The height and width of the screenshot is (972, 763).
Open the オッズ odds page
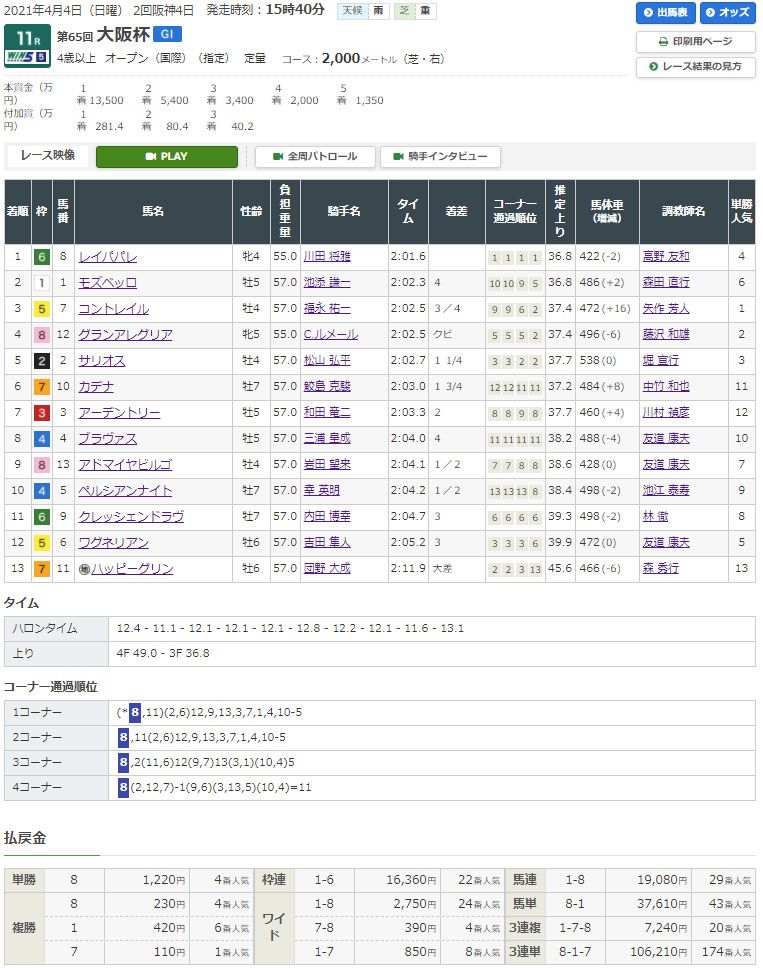(x=727, y=13)
